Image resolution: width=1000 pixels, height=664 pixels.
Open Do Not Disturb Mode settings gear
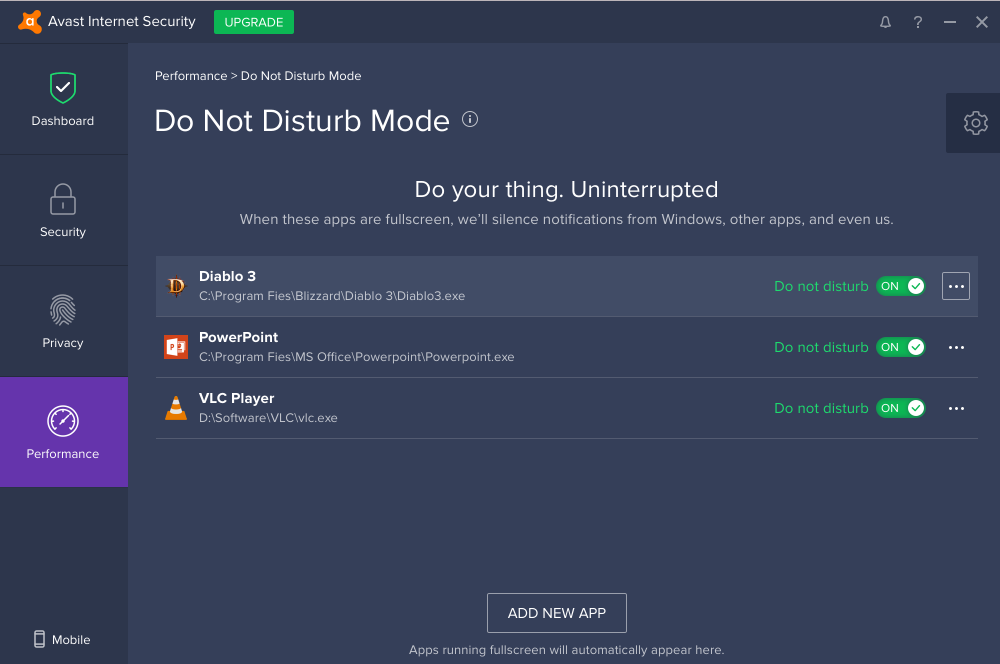[975, 122]
